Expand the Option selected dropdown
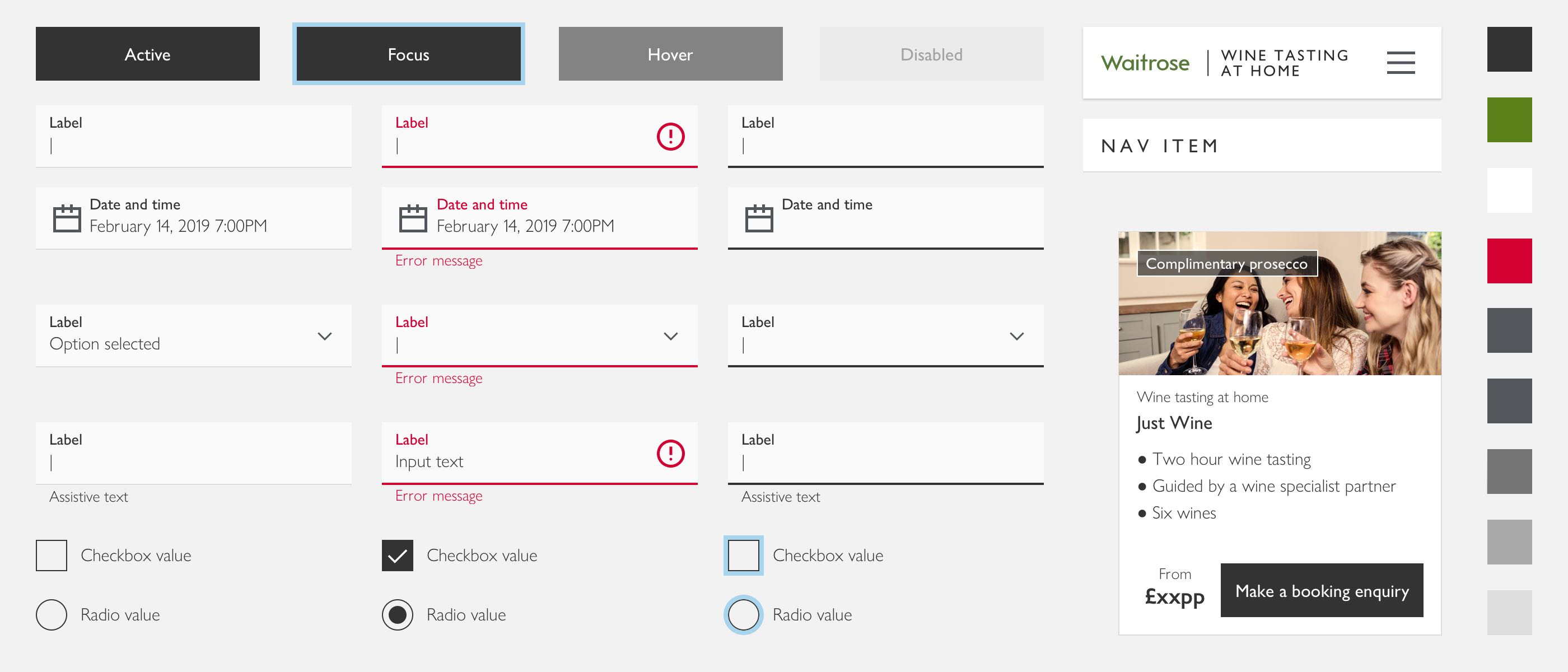Image resolution: width=1568 pixels, height=672 pixels. 325,336
